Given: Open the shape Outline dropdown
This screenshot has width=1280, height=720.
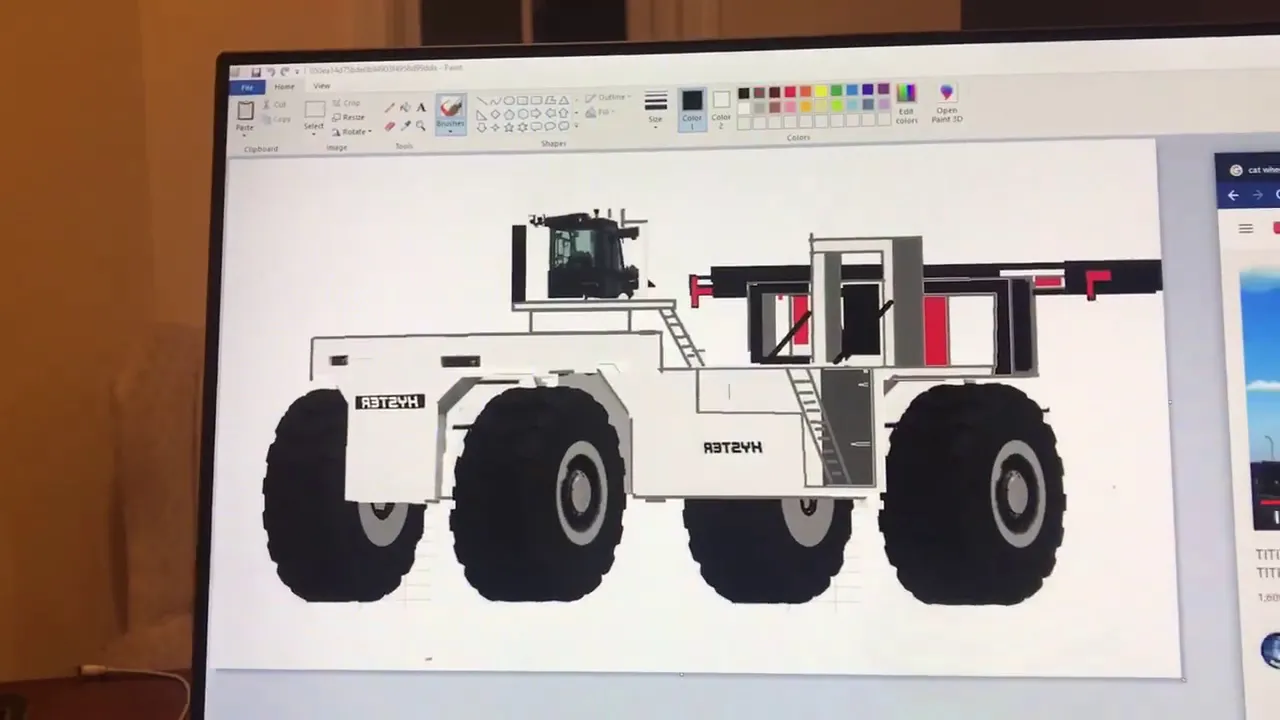Looking at the screenshot, I should [x=606, y=97].
